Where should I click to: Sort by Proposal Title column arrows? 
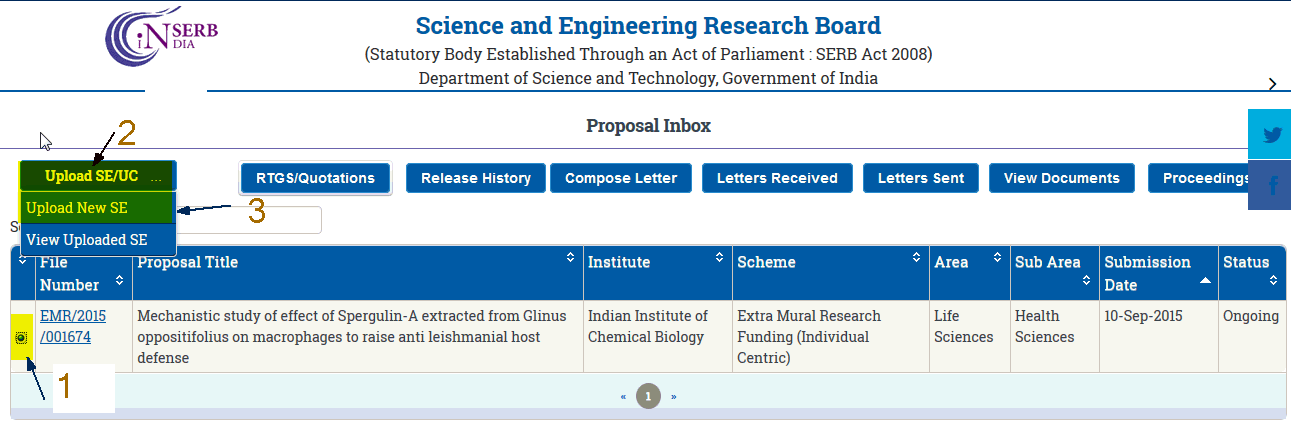click(x=570, y=258)
